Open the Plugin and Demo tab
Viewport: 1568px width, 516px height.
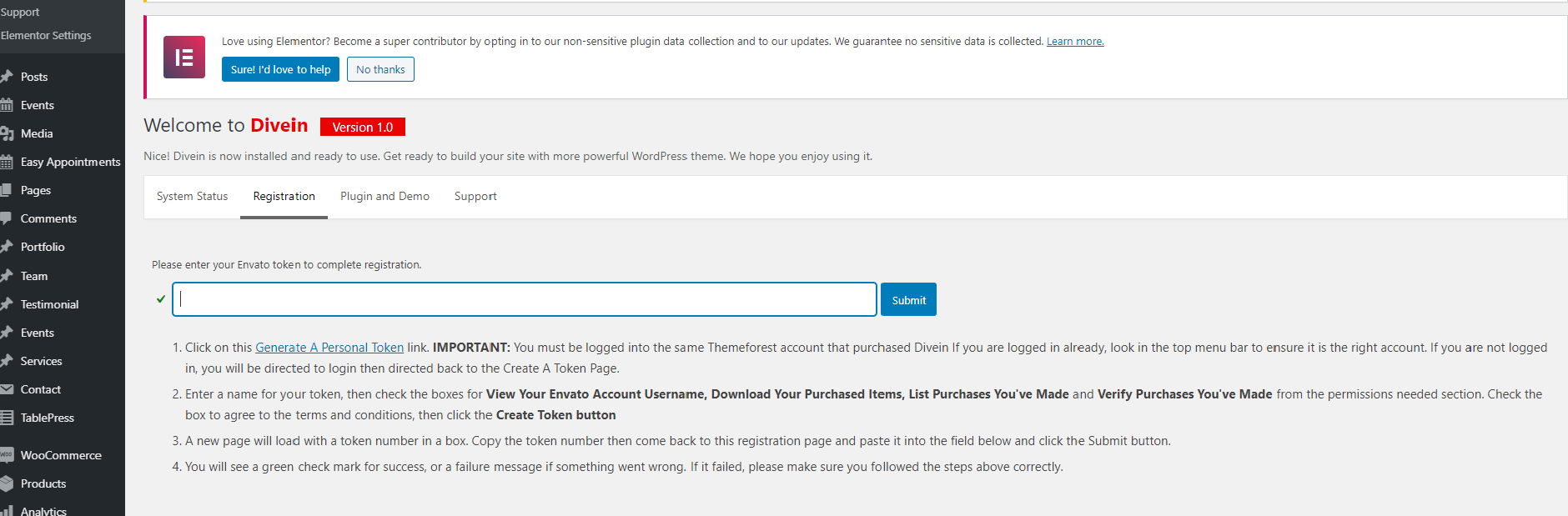[384, 197]
